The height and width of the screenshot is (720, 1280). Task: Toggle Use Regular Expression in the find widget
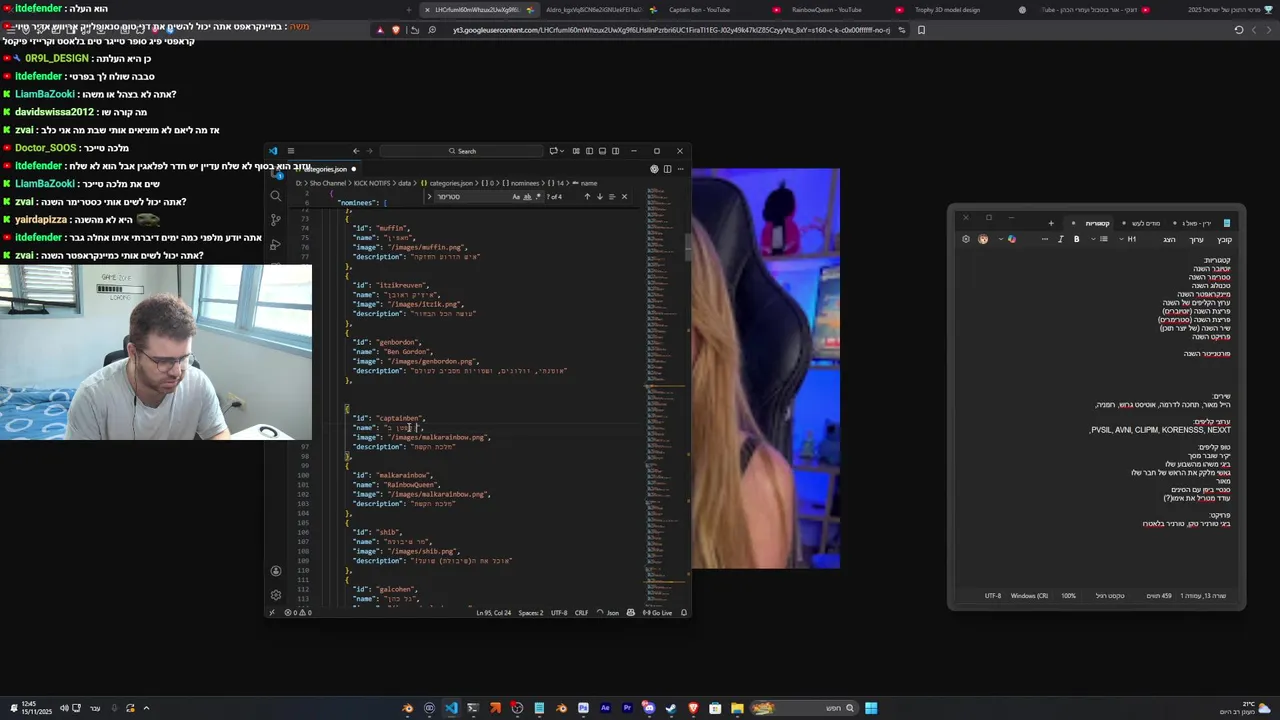click(539, 197)
